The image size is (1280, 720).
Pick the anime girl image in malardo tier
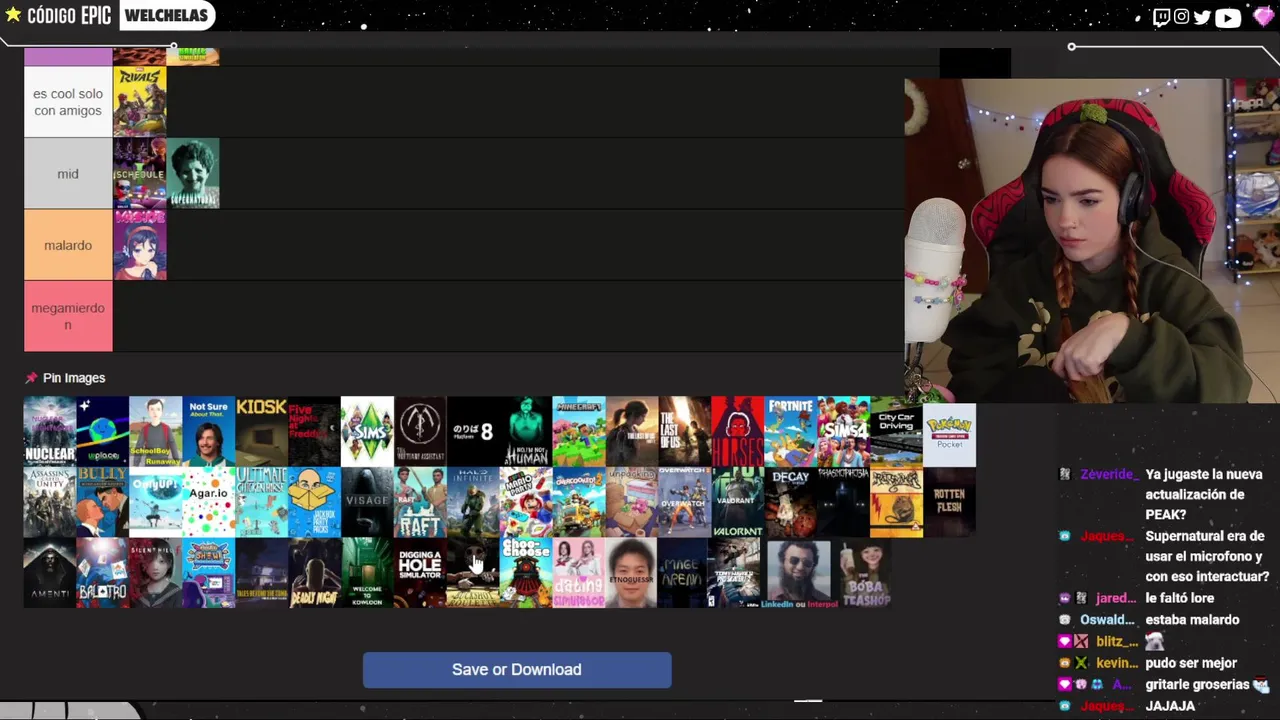[x=140, y=245]
